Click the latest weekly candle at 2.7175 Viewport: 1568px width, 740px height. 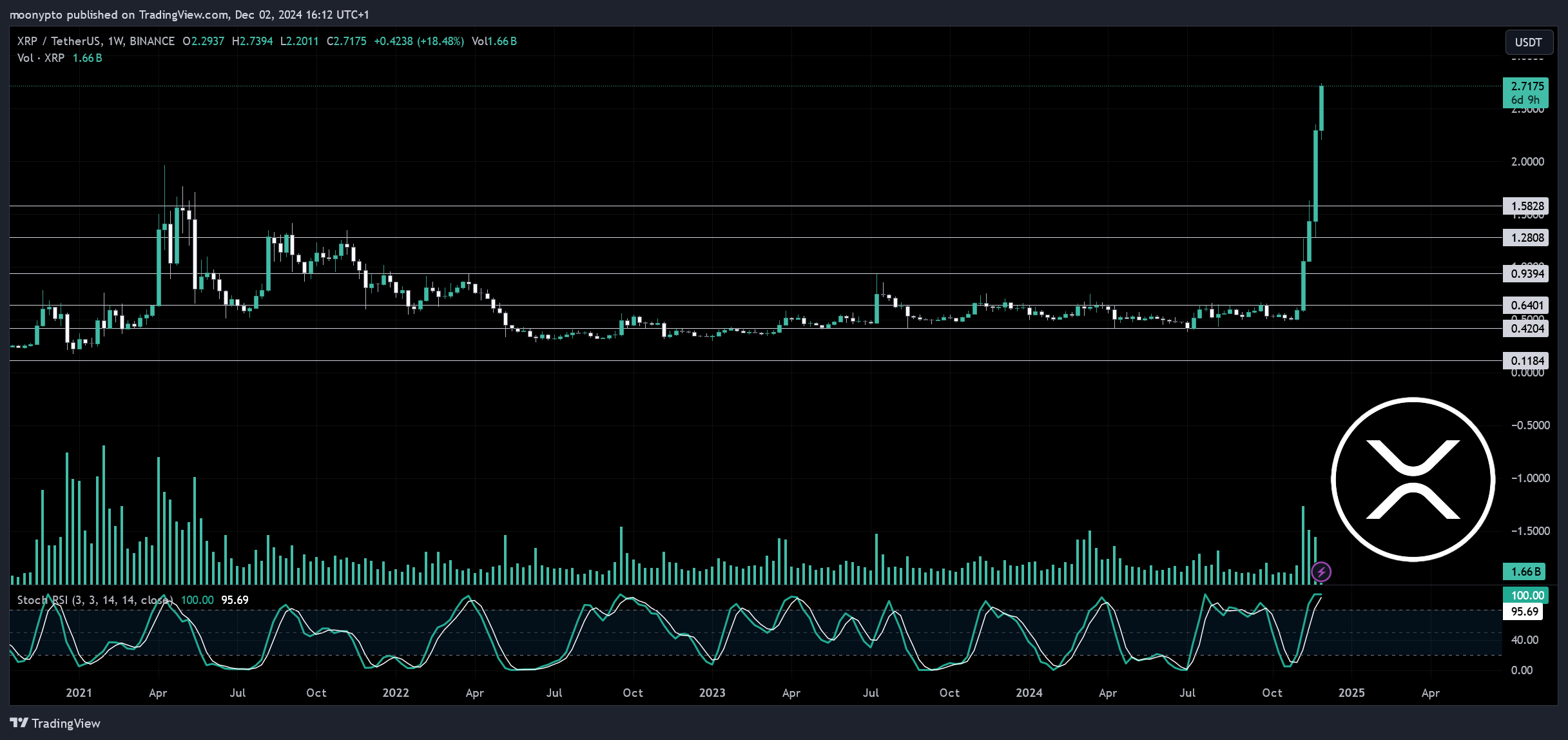click(x=1321, y=108)
